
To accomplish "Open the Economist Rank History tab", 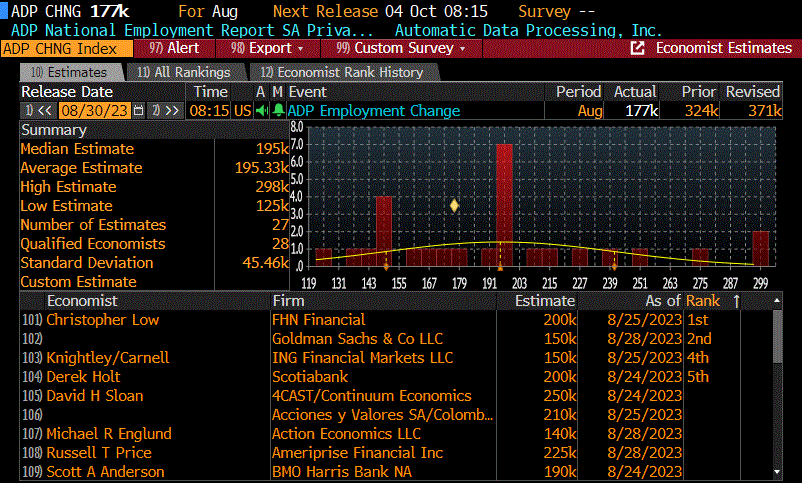I will pos(342,72).
